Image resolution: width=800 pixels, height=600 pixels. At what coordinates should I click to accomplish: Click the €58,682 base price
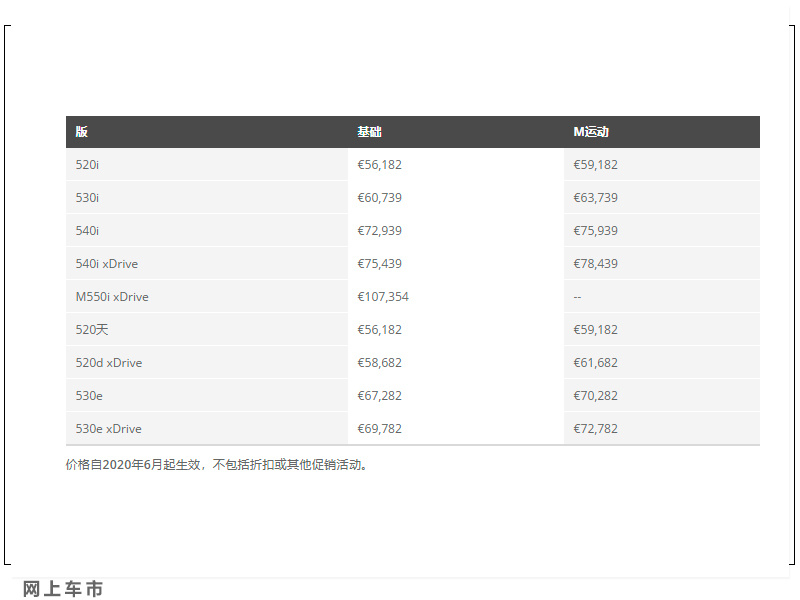[380, 363]
